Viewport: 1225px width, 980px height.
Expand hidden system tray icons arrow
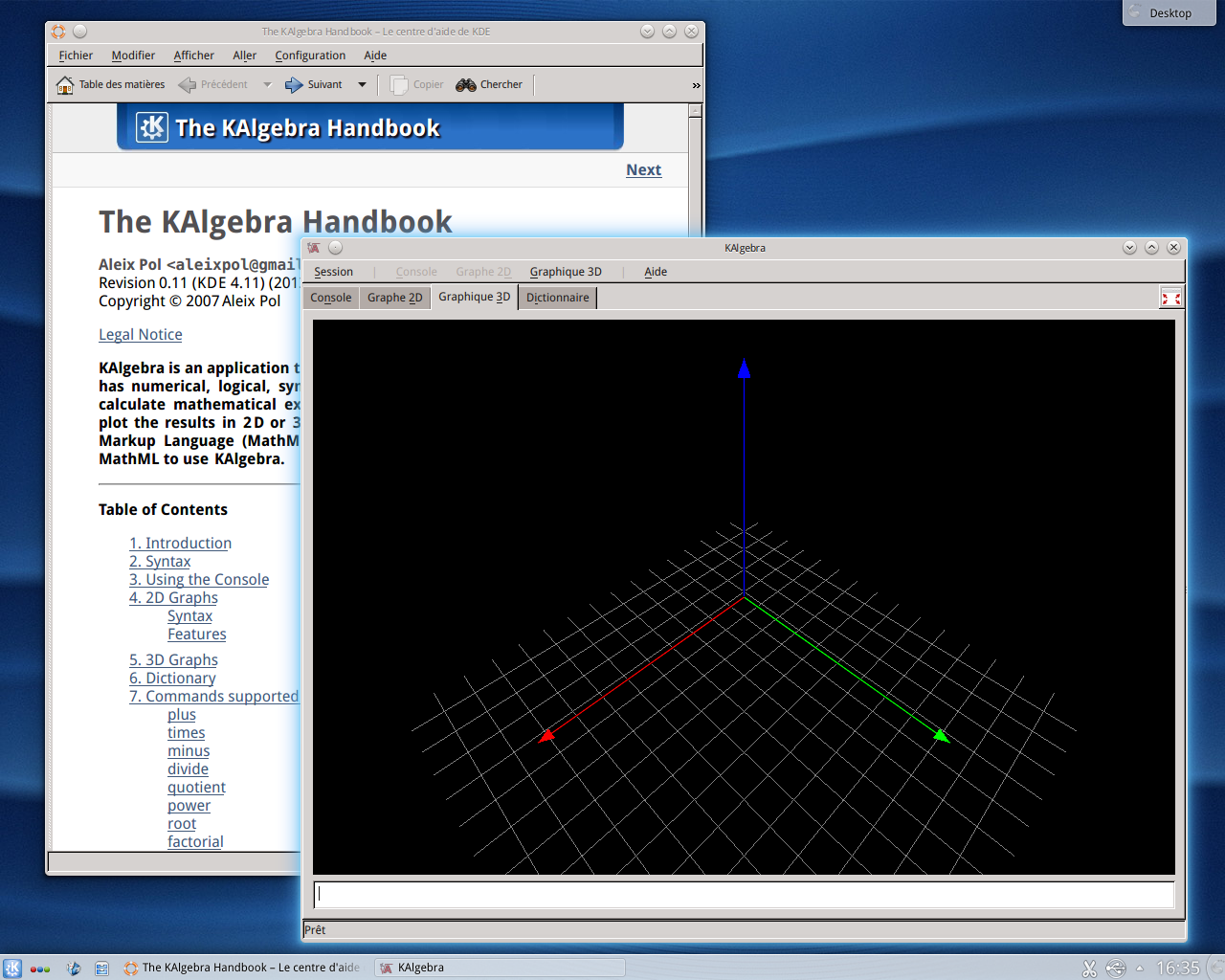click(x=1140, y=969)
